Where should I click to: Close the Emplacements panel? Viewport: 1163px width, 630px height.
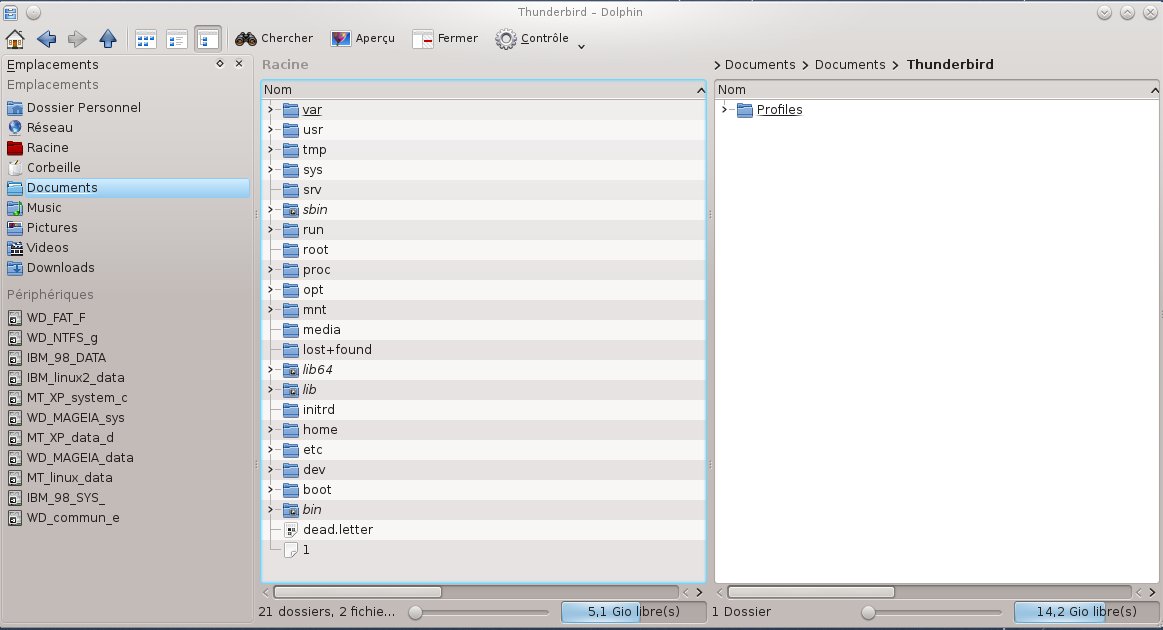point(239,64)
